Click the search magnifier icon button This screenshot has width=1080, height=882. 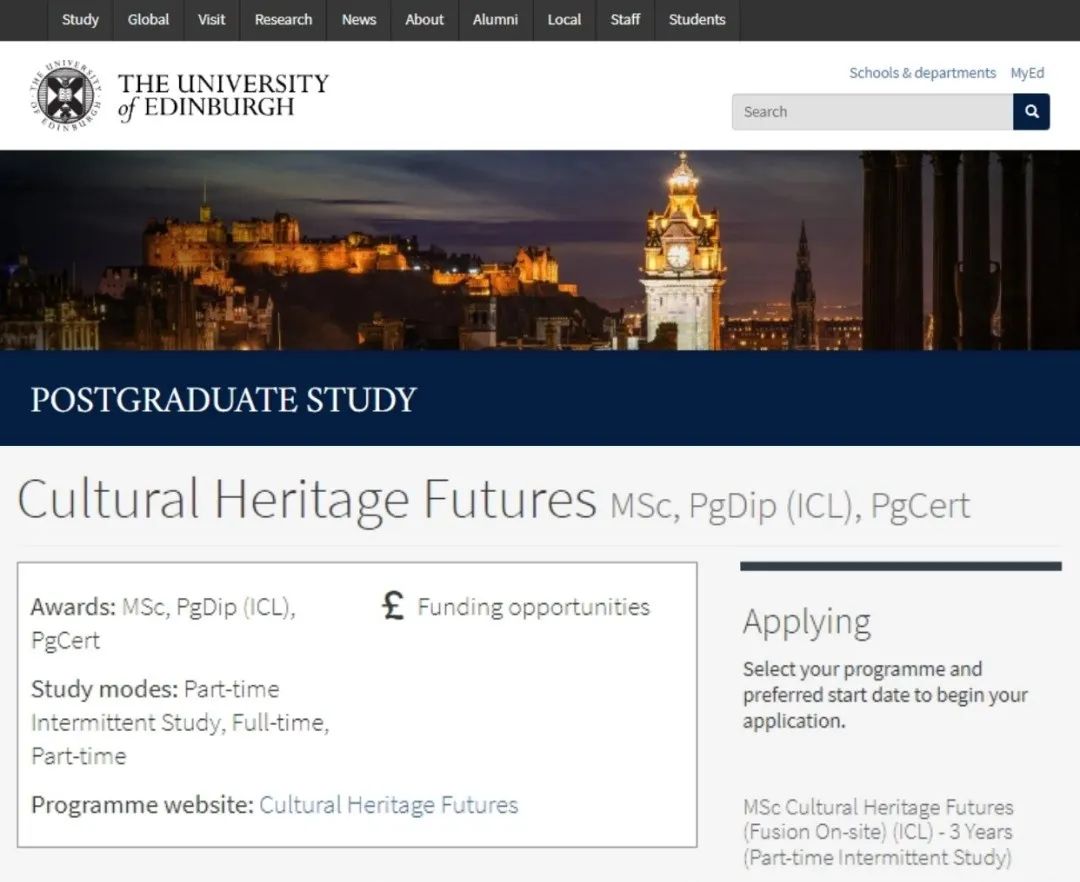tap(1031, 112)
